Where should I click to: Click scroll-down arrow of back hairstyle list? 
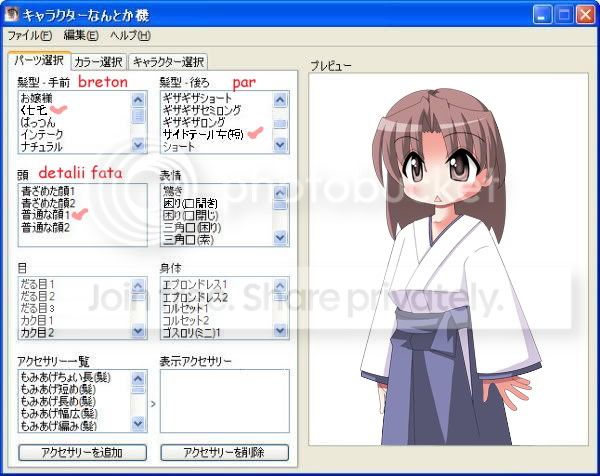click(281, 145)
